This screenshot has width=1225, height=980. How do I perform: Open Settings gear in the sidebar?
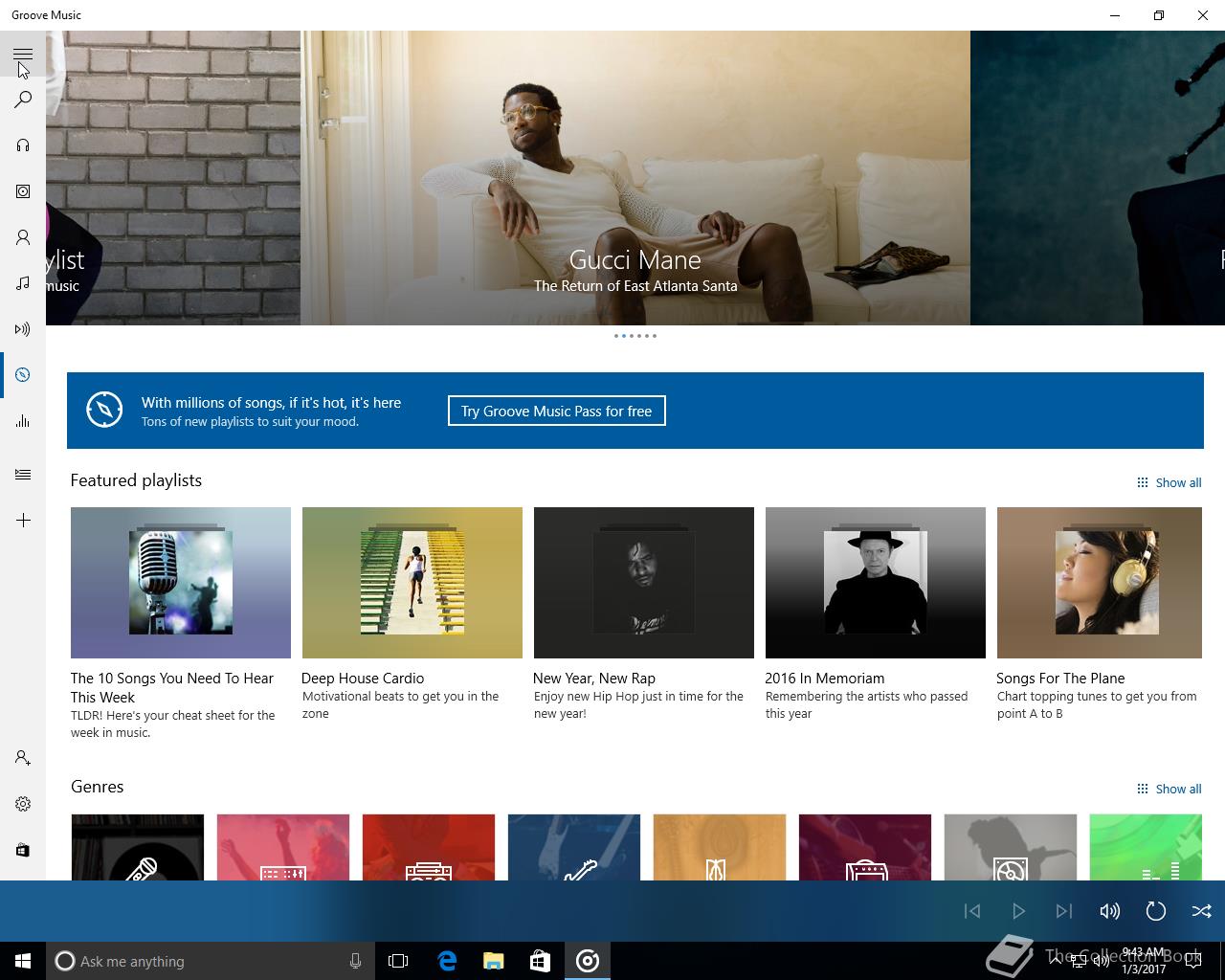[23, 804]
